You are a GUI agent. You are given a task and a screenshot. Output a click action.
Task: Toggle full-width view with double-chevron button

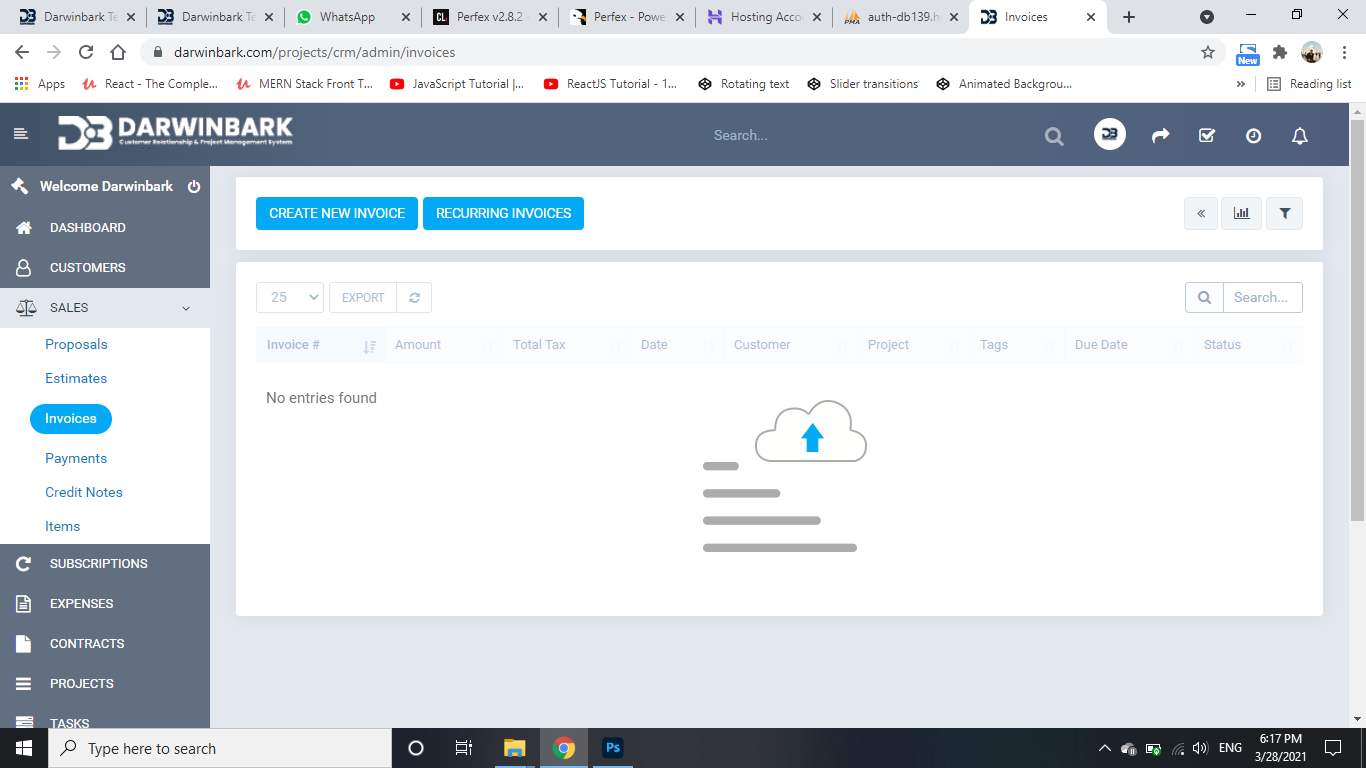tap(1201, 213)
